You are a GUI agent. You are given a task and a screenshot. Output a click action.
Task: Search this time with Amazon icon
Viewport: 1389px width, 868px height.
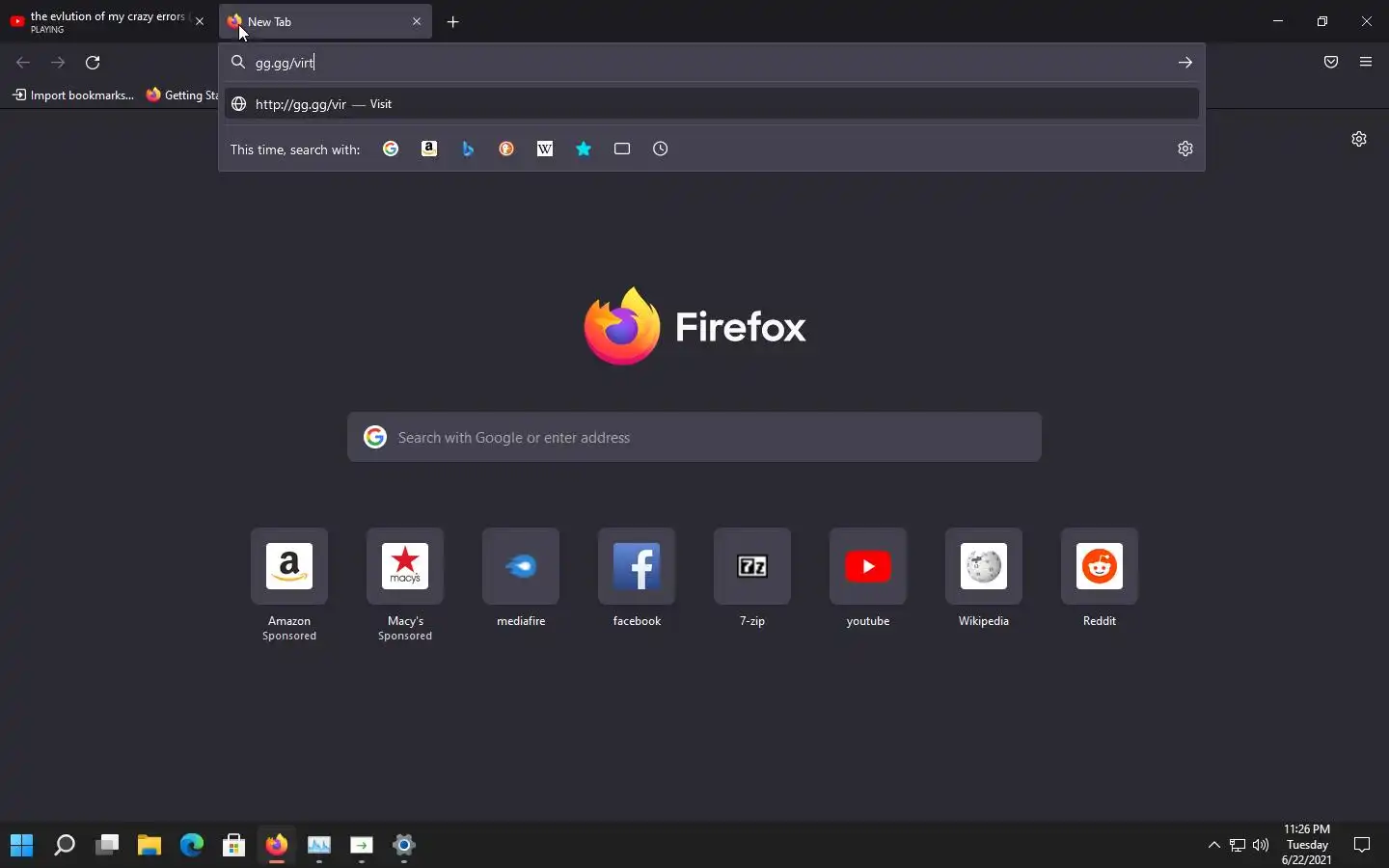point(430,149)
